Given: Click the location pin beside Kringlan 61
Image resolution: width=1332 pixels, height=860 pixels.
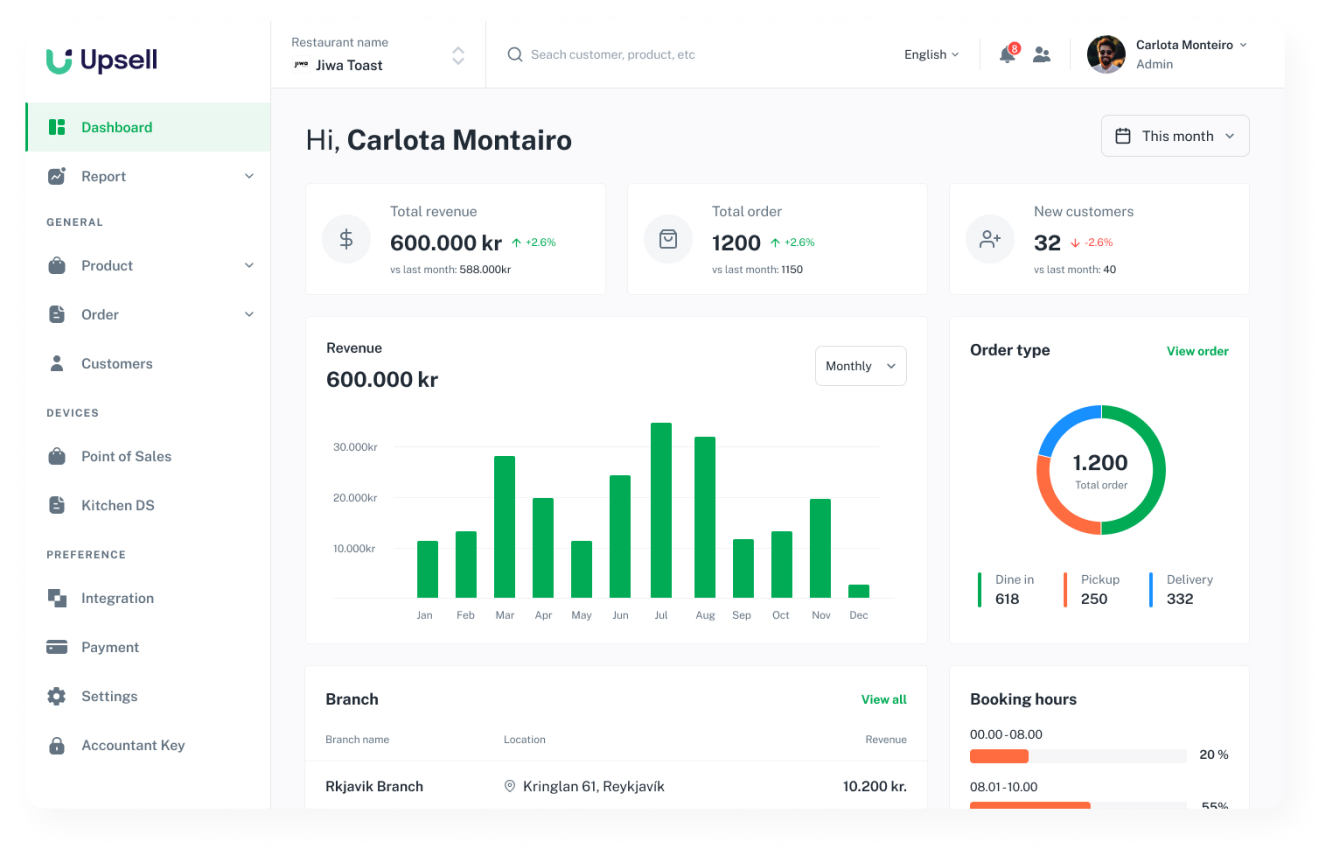Looking at the screenshot, I should pos(510,787).
